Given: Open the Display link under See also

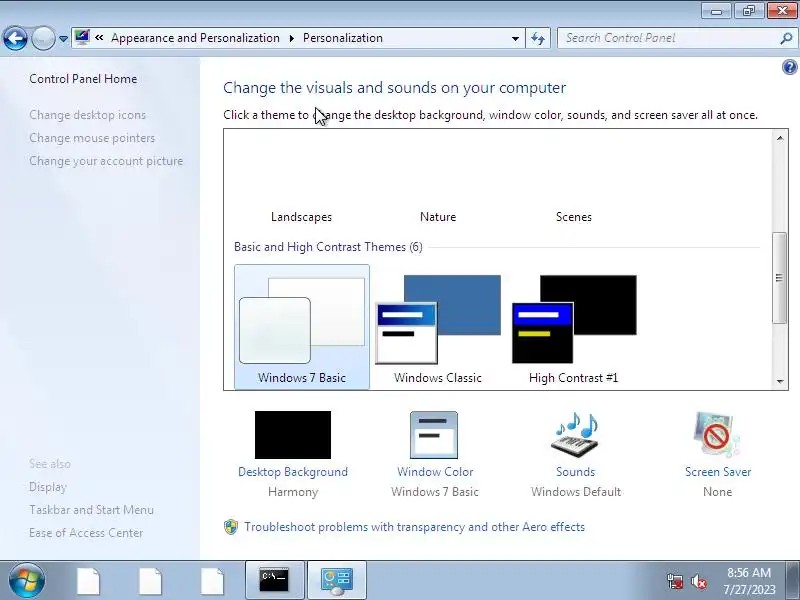Looking at the screenshot, I should point(48,487).
